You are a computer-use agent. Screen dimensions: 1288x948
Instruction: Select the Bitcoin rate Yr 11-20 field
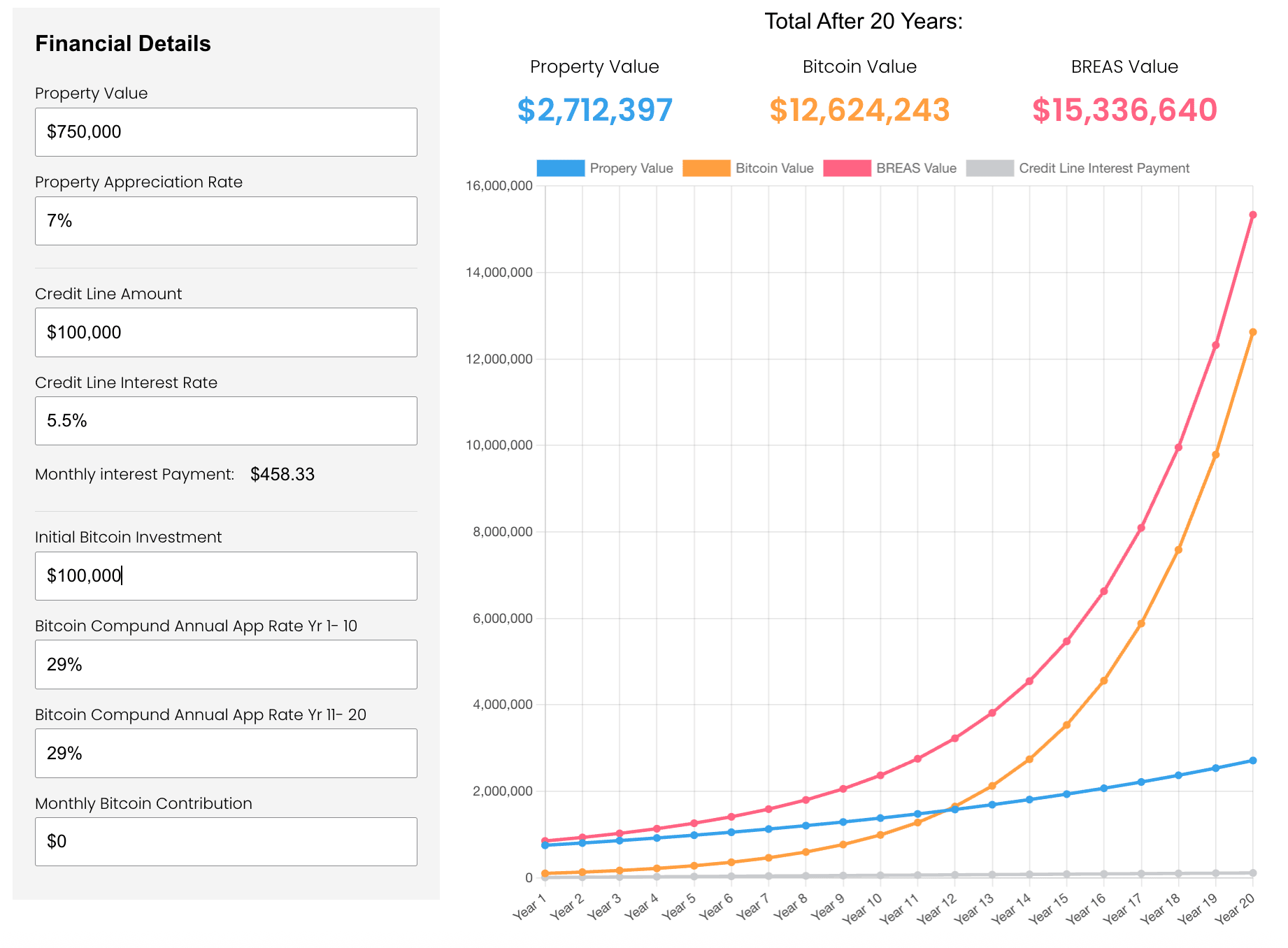(226, 754)
